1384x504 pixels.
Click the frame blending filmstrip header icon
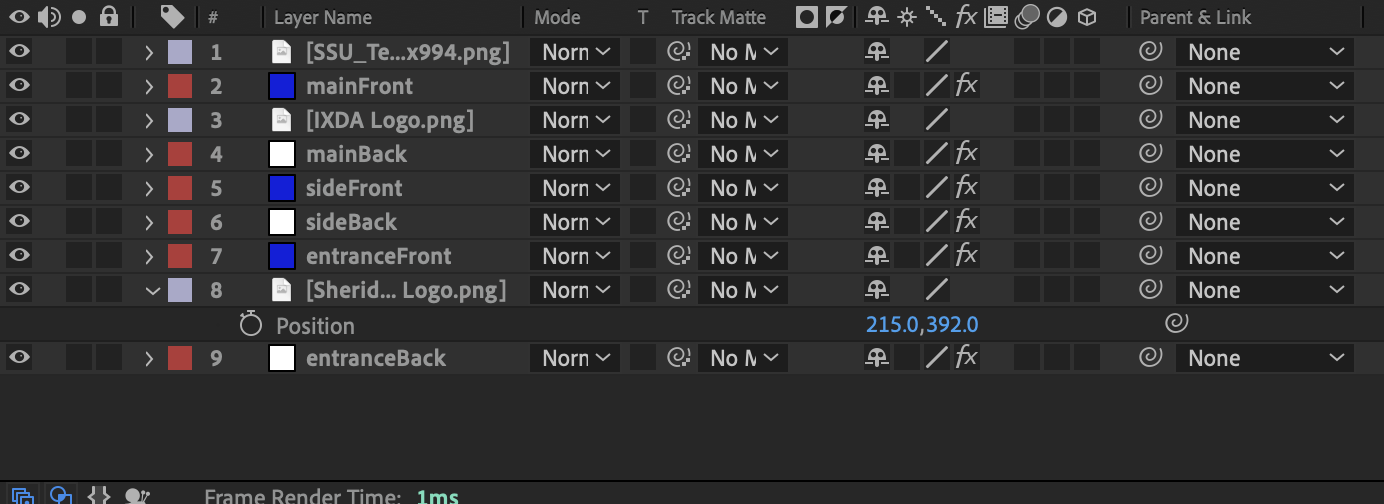pyautogui.click(x=996, y=17)
